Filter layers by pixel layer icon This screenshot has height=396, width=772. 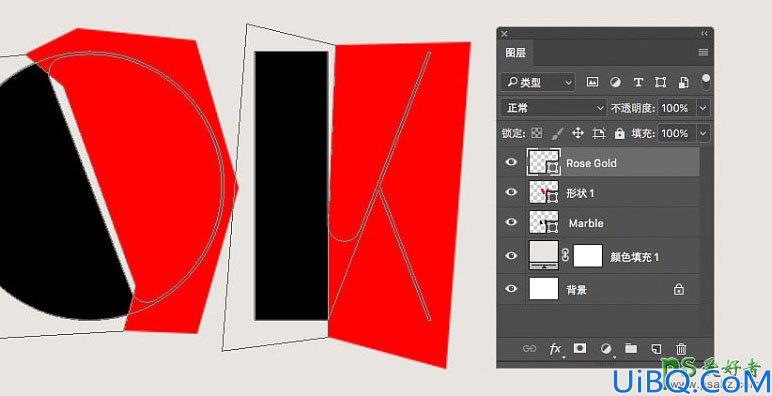point(592,82)
